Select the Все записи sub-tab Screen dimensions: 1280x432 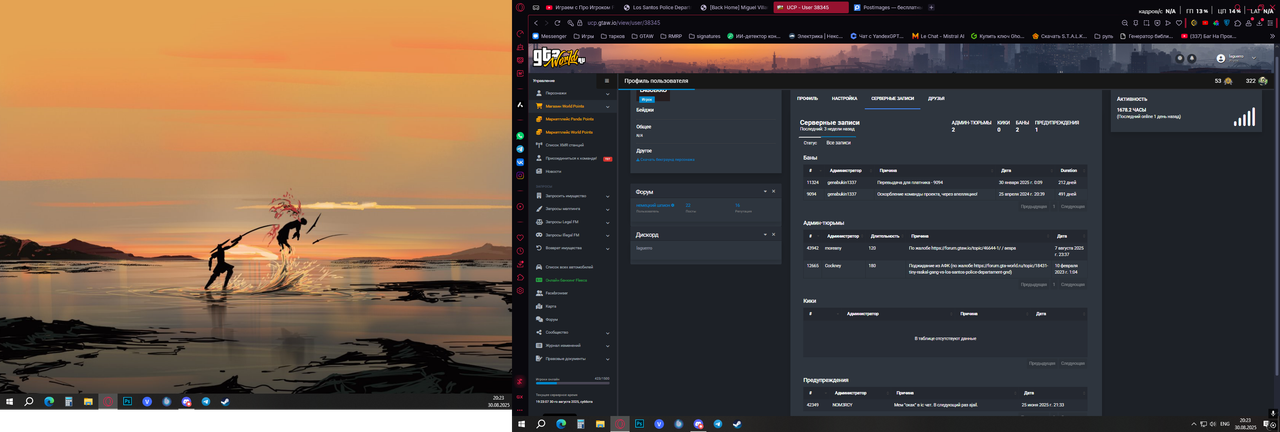838,143
